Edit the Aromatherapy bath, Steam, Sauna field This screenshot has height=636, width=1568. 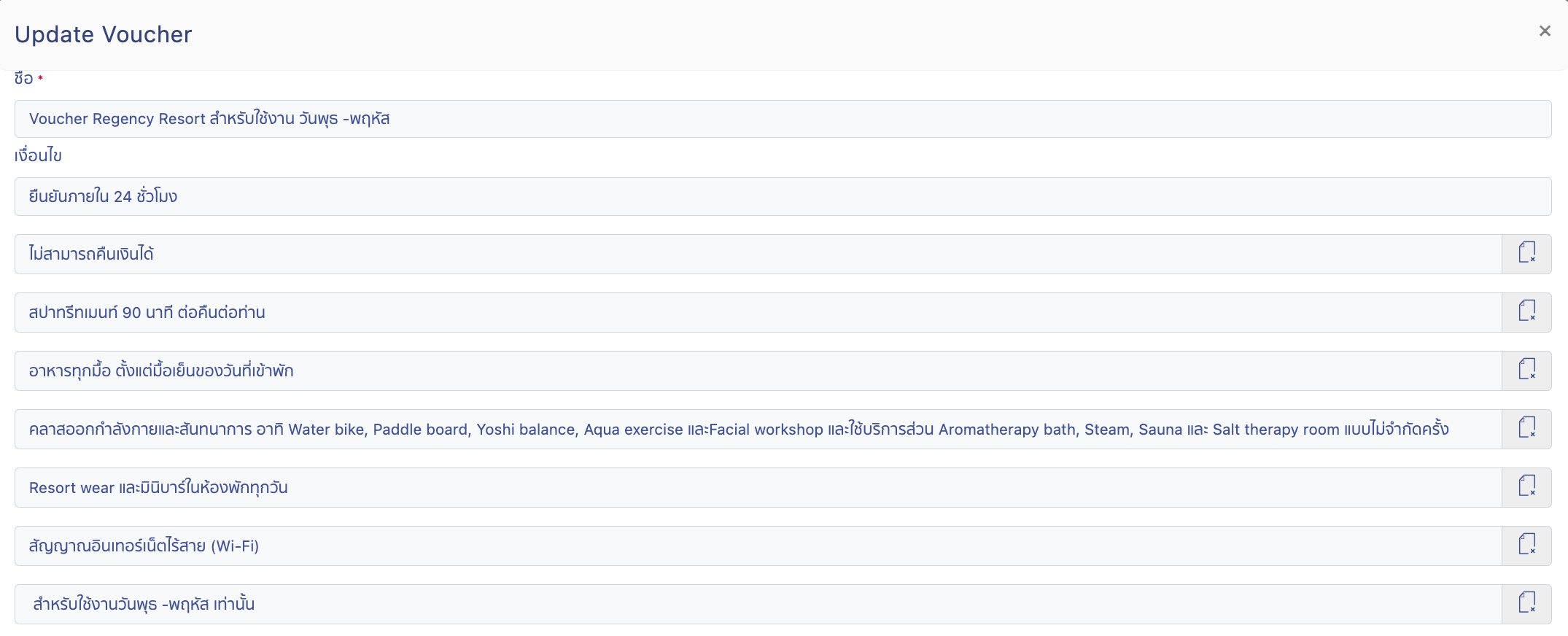click(x=758, y=429)
